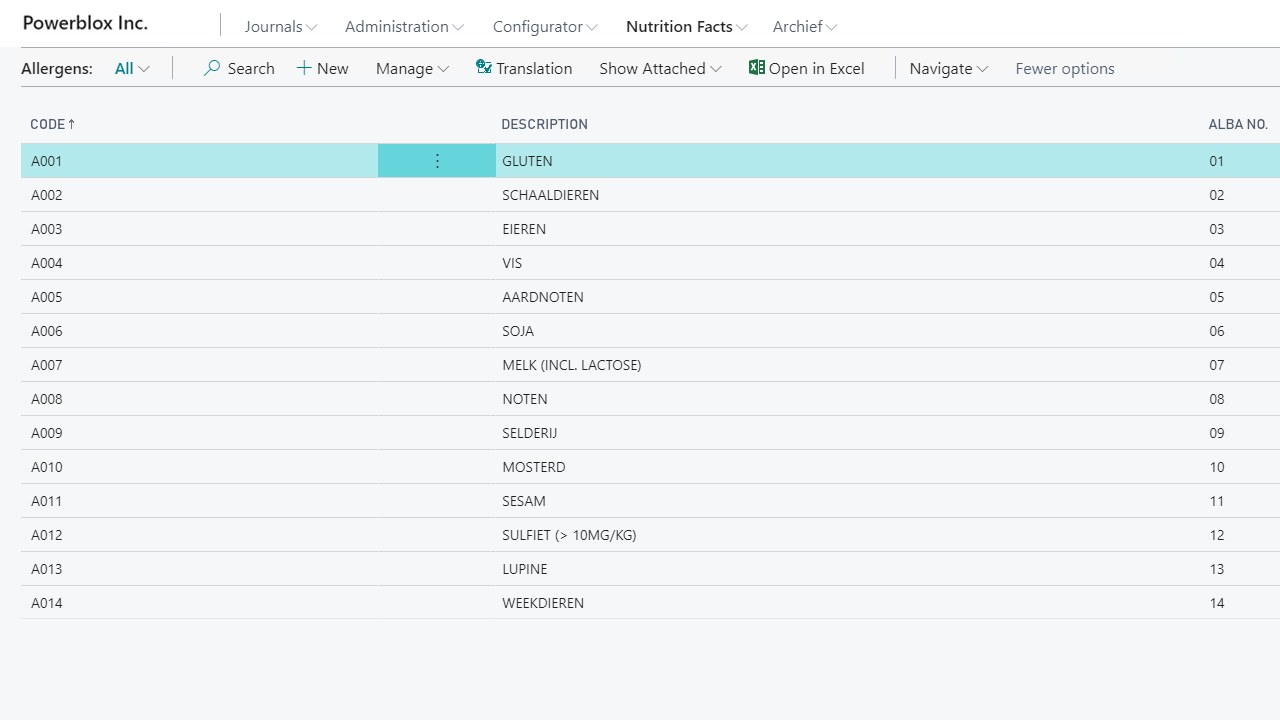Open the Configurator menu

tap(545, 27)
